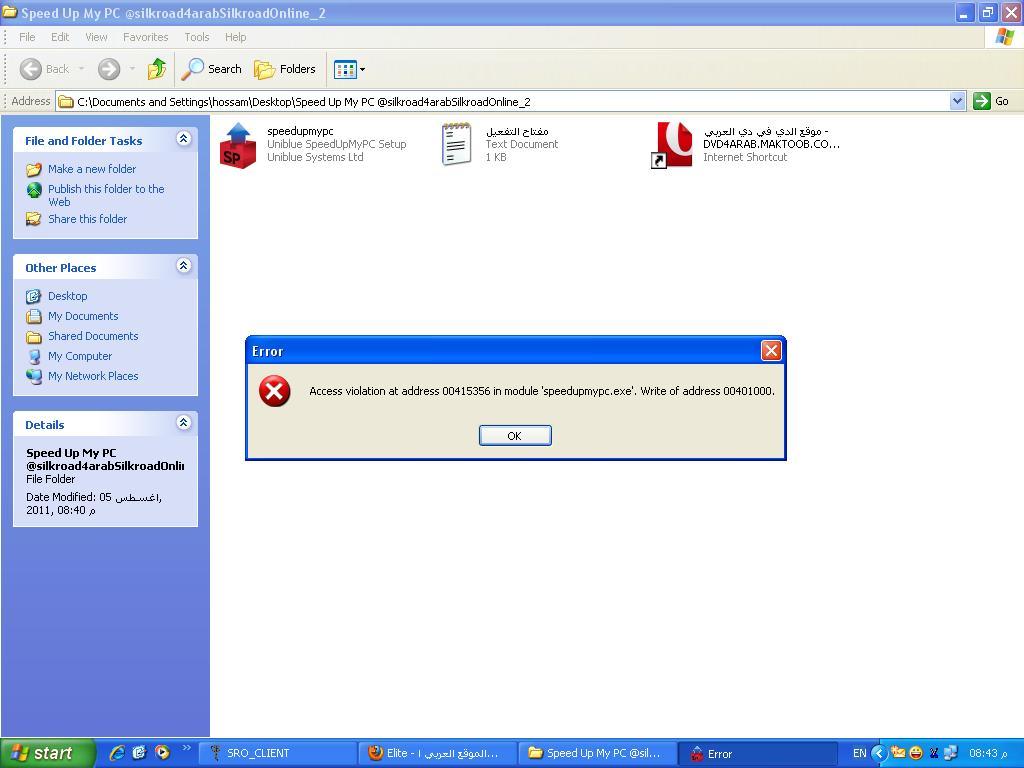Click Publish this folder to the Web
Image resolution: width=1024 pixels, height=768 pixels.
click(106, 195)
